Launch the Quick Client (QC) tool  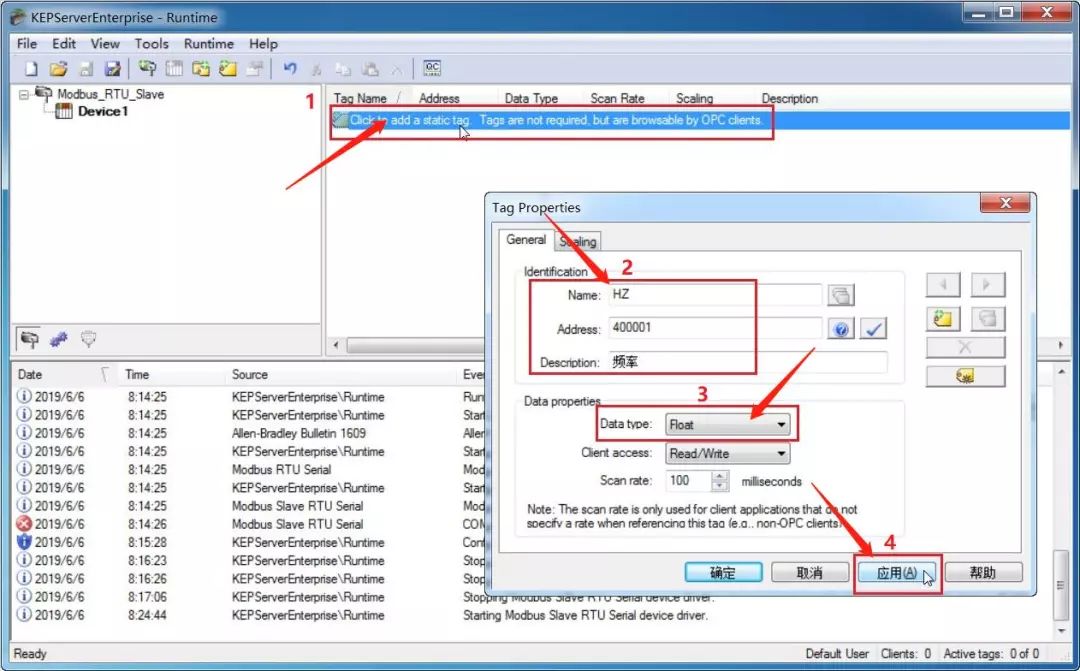tap(432, 68)
